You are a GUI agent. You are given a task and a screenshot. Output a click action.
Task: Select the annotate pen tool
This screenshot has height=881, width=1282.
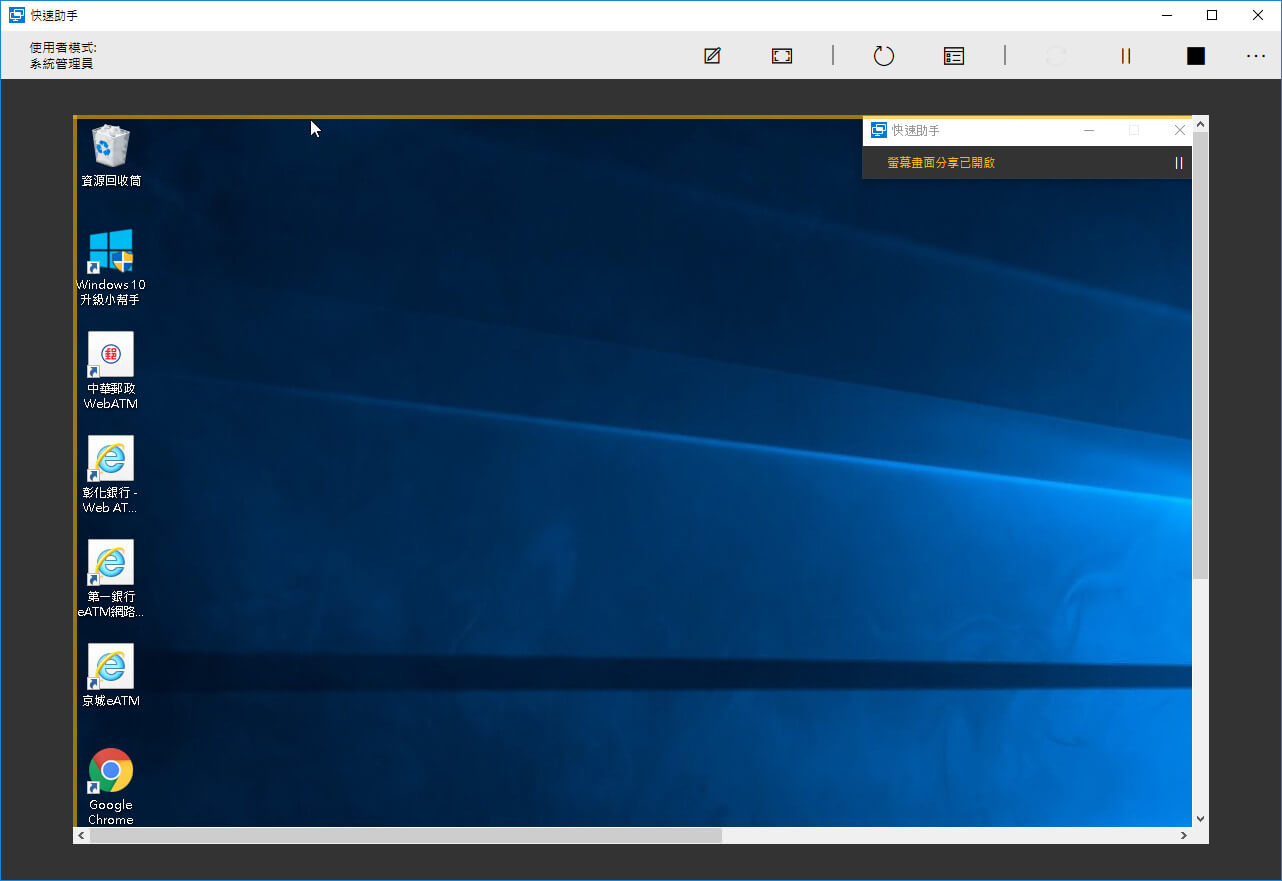[x=712, y=56]
